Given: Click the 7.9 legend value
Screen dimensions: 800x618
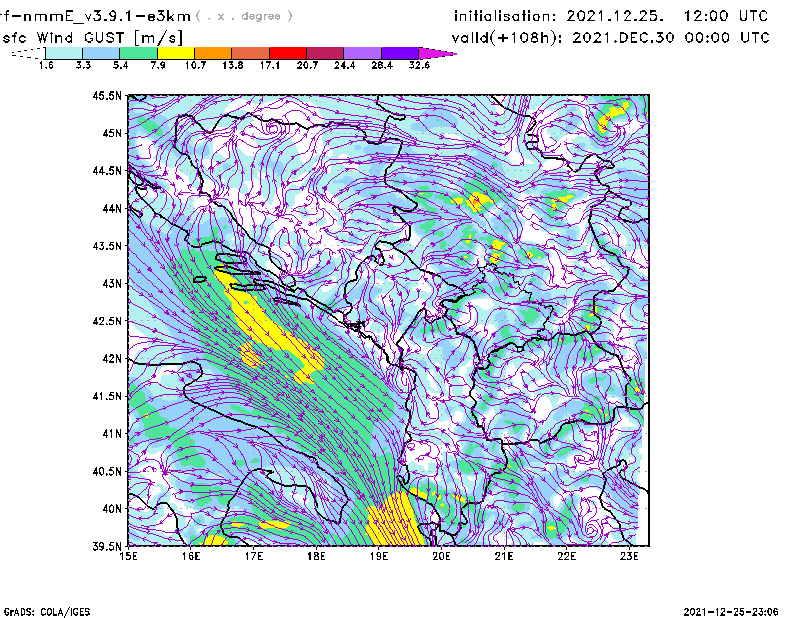Looking at the screenshot, I should click(x=158, y=65).
